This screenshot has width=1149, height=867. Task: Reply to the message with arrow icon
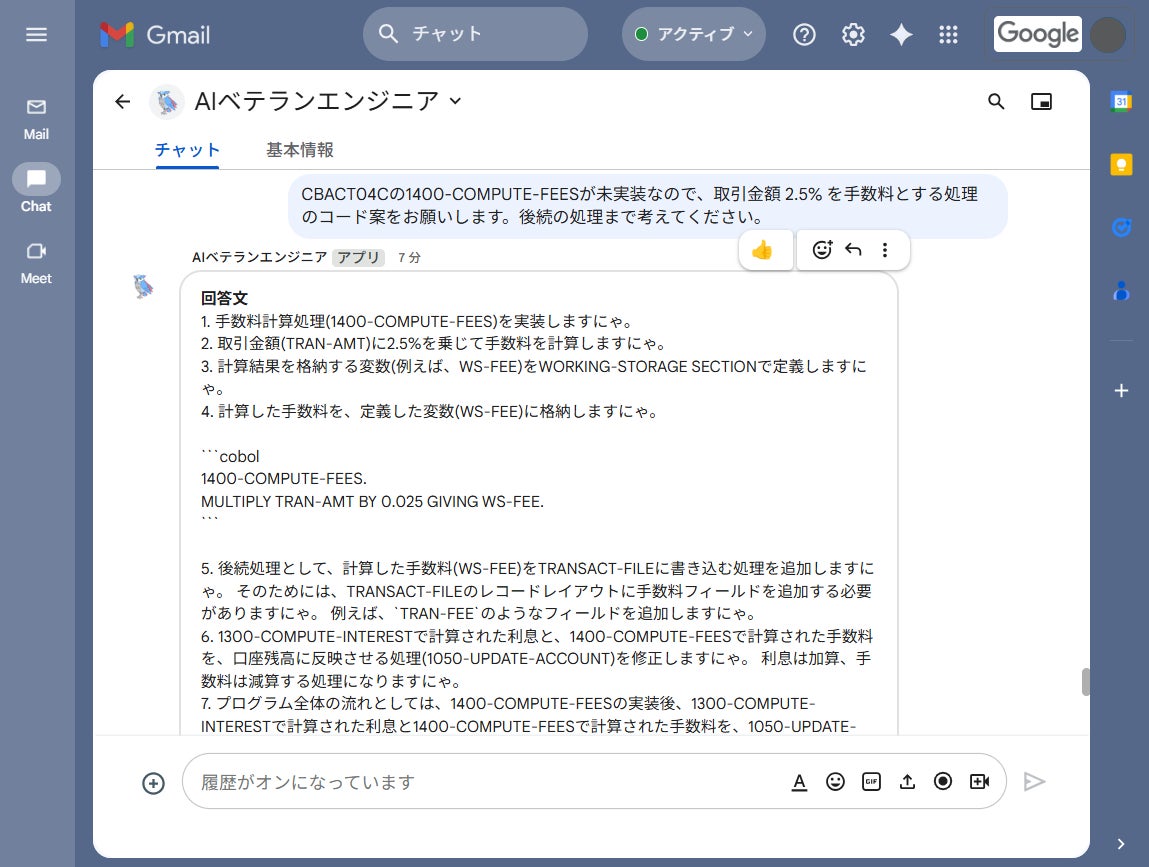(x=853, y=250)
